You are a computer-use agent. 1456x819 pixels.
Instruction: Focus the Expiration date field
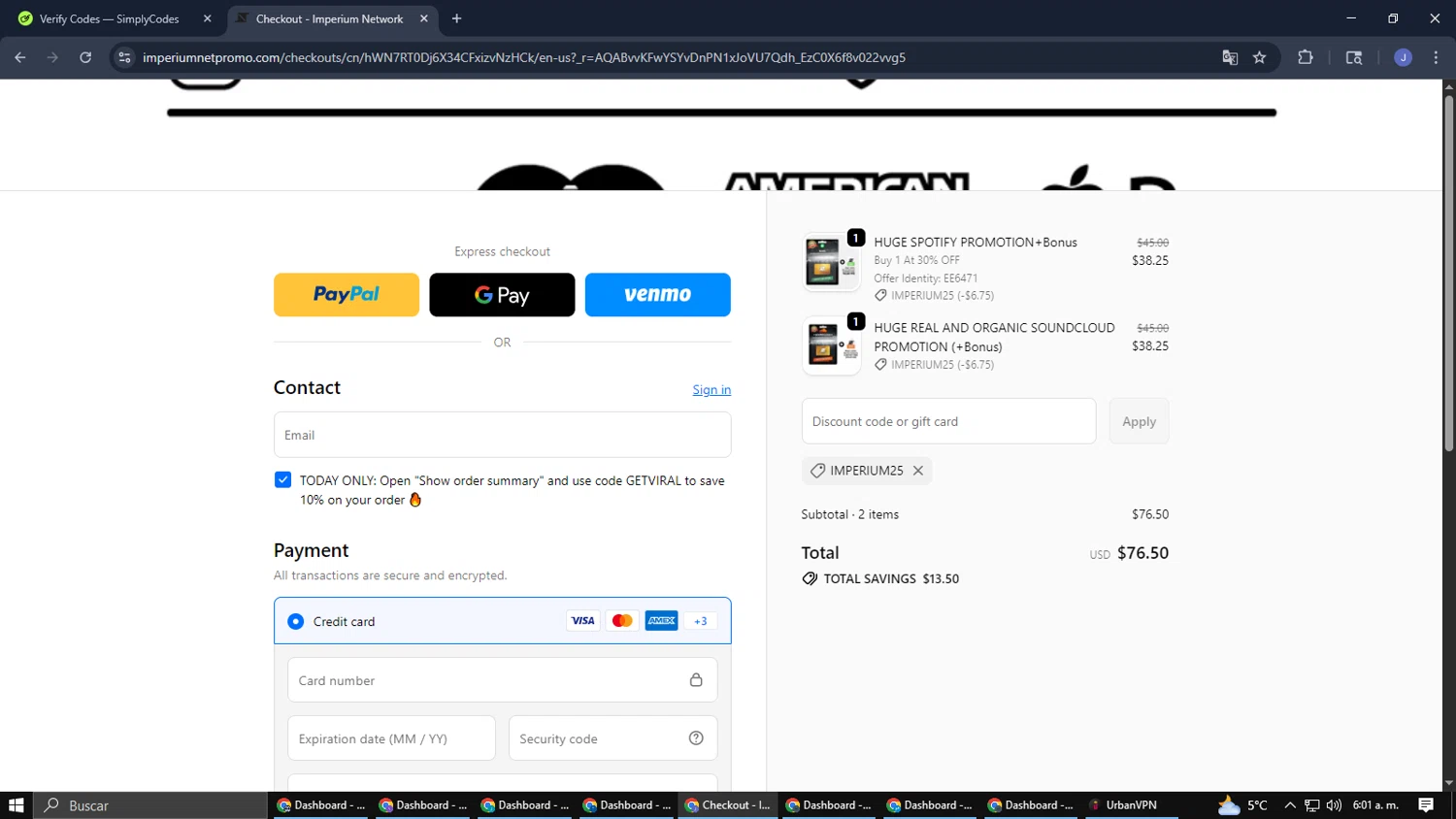(x=391, y=738)
